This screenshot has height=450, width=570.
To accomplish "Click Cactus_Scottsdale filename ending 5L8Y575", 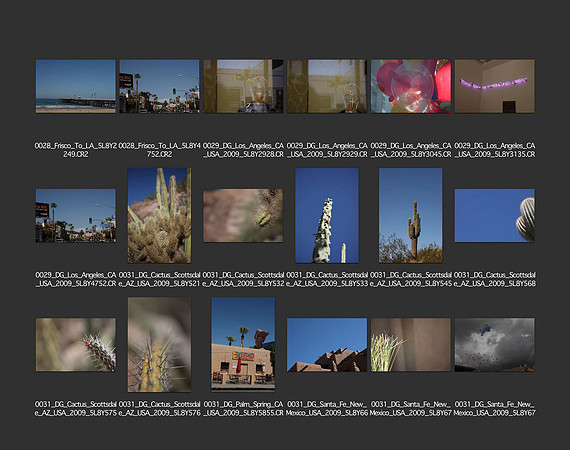I will coord(76,408).
